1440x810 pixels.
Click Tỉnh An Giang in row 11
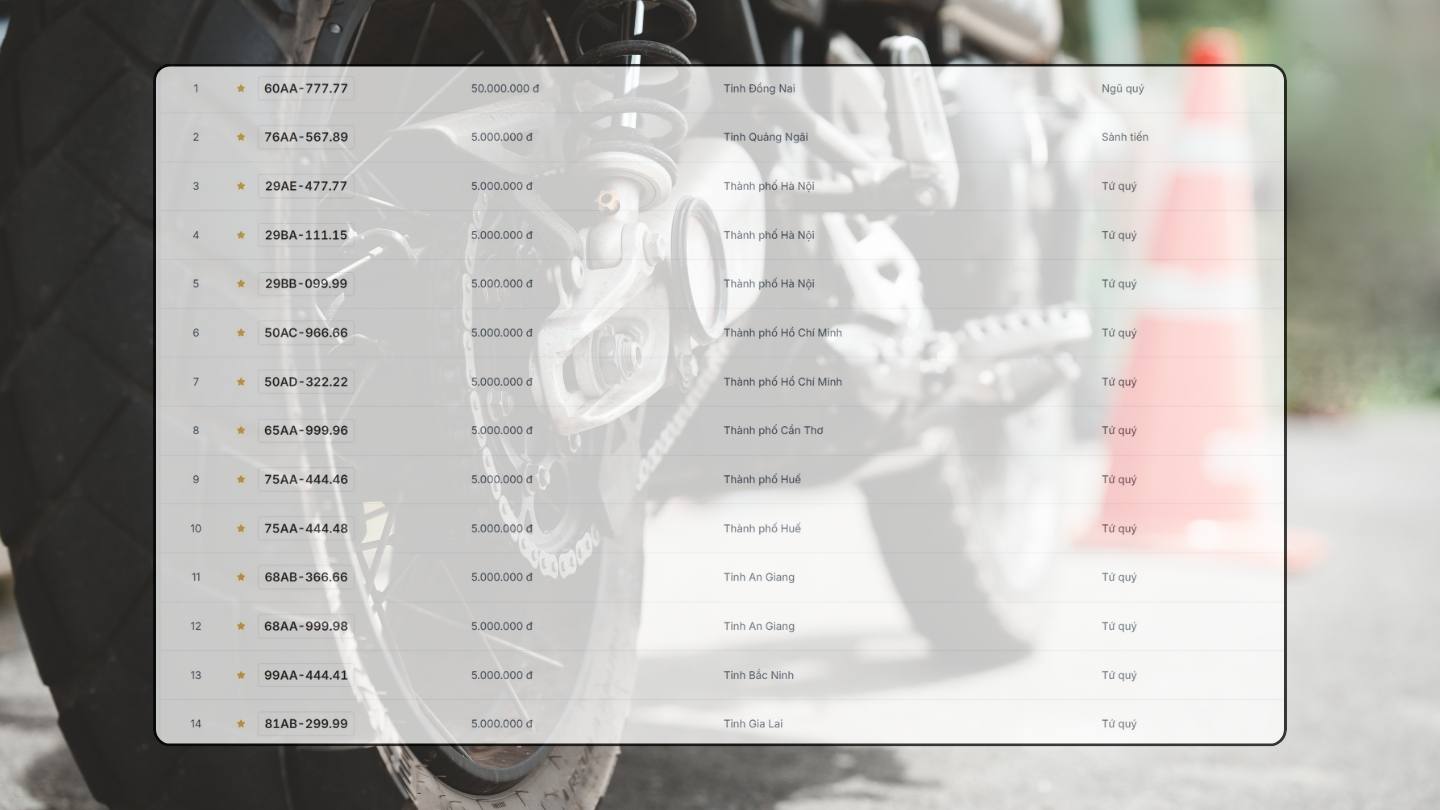click(760, 577)
